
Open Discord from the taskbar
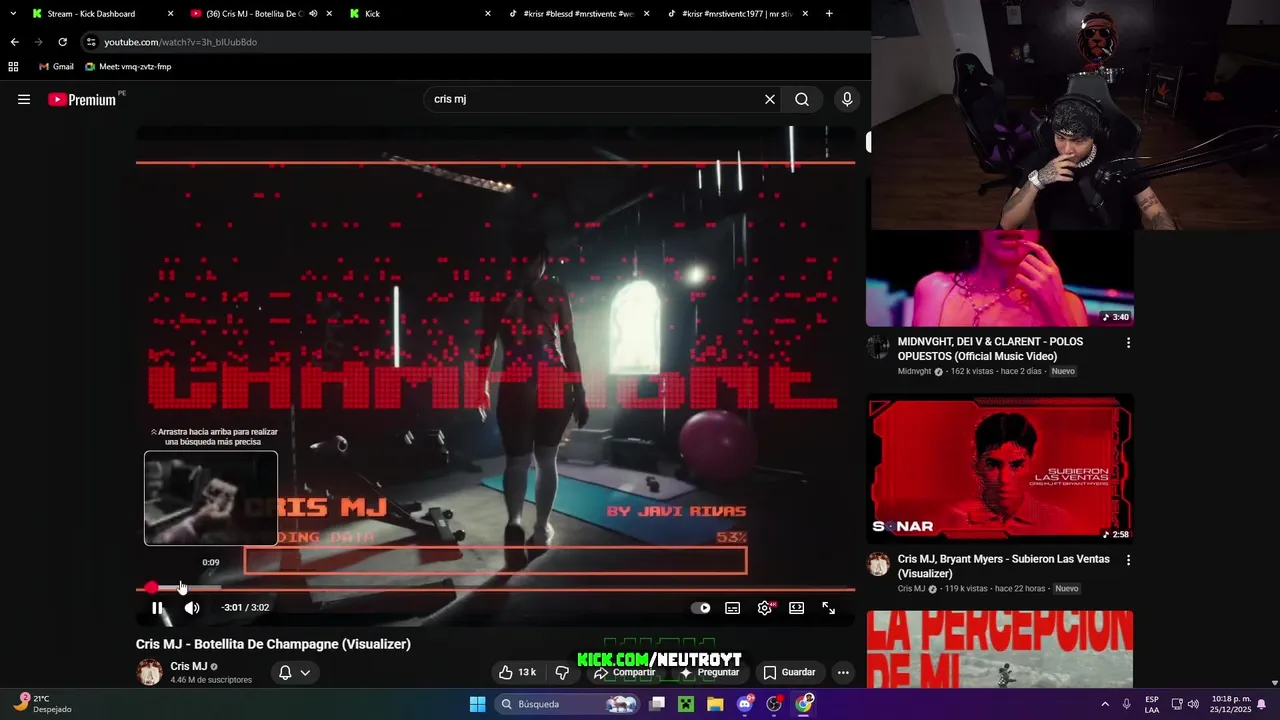(x=745, y=704)
